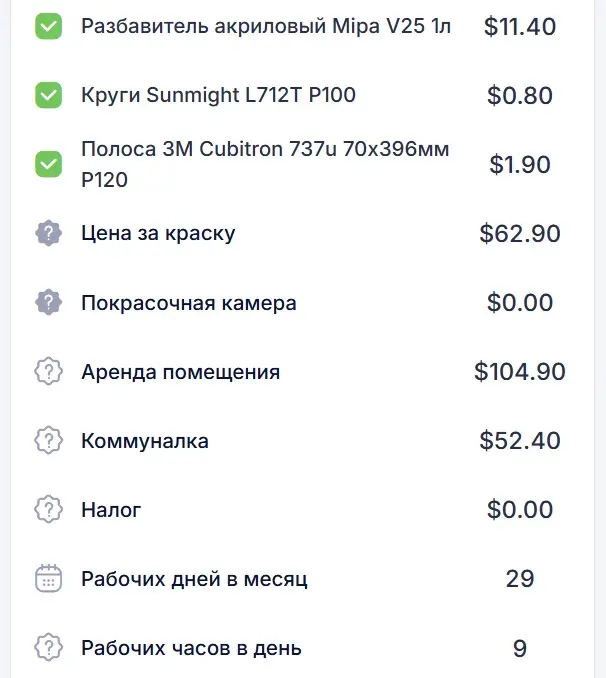Image resolution: width=606 pixels, height=678 pixels.
Task: Click the $52.40 Коммуналка amount
Action: point(519,440)
